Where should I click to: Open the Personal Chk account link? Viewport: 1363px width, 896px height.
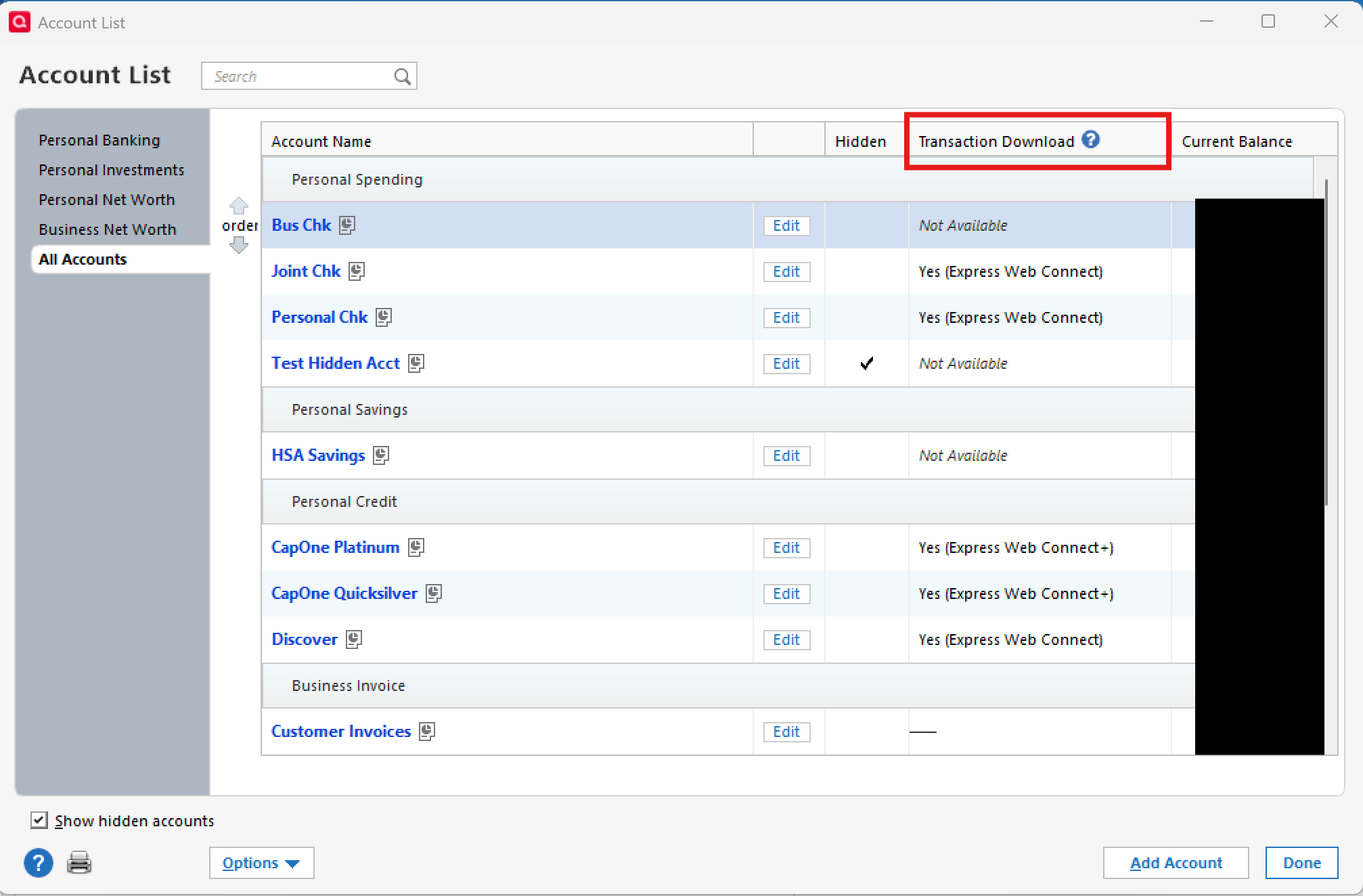[x=319, y=317]
